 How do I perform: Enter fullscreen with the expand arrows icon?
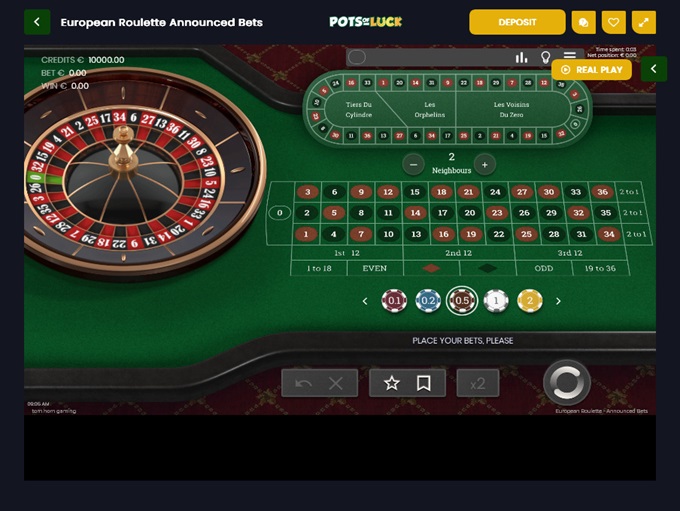click(644, 22)
